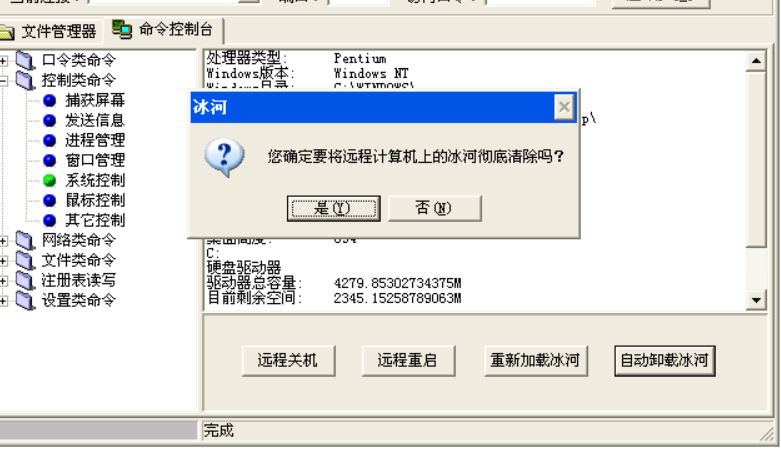Click the 远程重启 button
Screen dimensions: 781x457
(x=408, y=360)
